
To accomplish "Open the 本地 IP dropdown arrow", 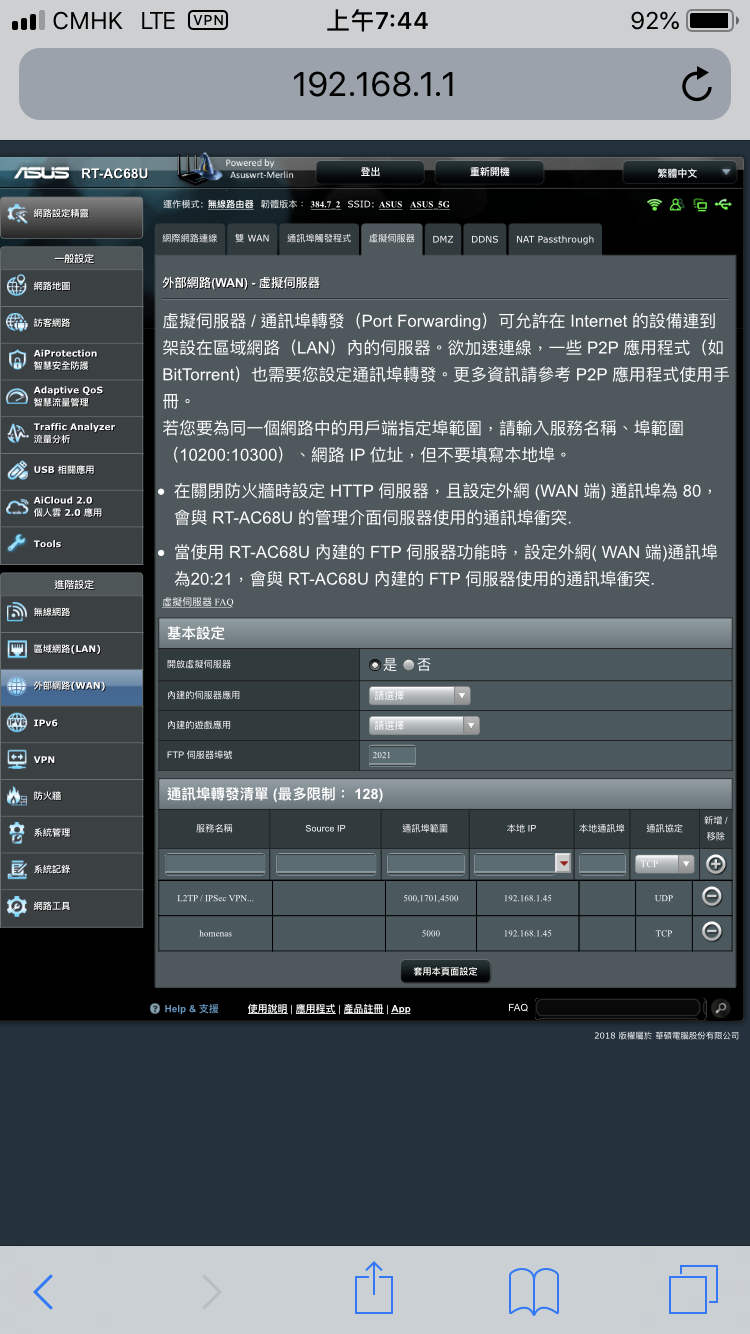I will tap(563, 864).
